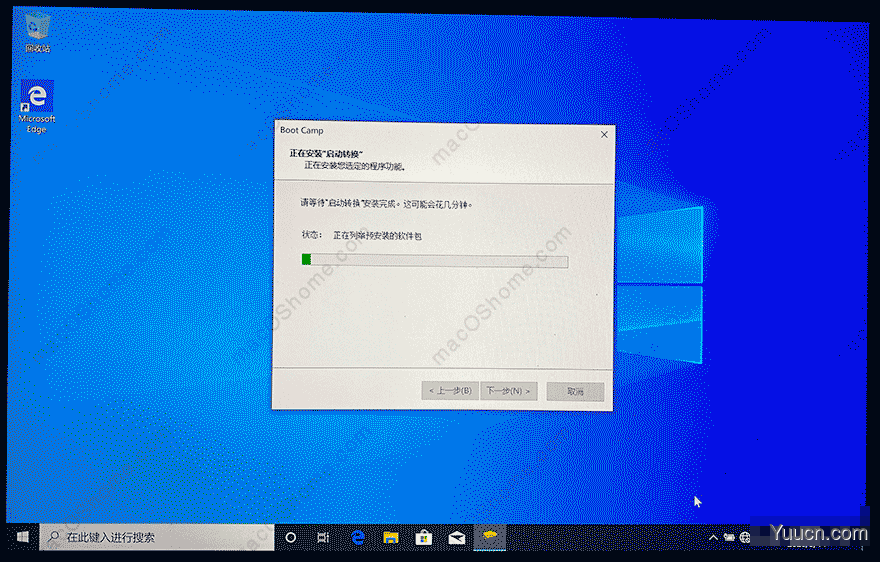
Task: Click the 上一步(B) back button
Action: [450, 391]
